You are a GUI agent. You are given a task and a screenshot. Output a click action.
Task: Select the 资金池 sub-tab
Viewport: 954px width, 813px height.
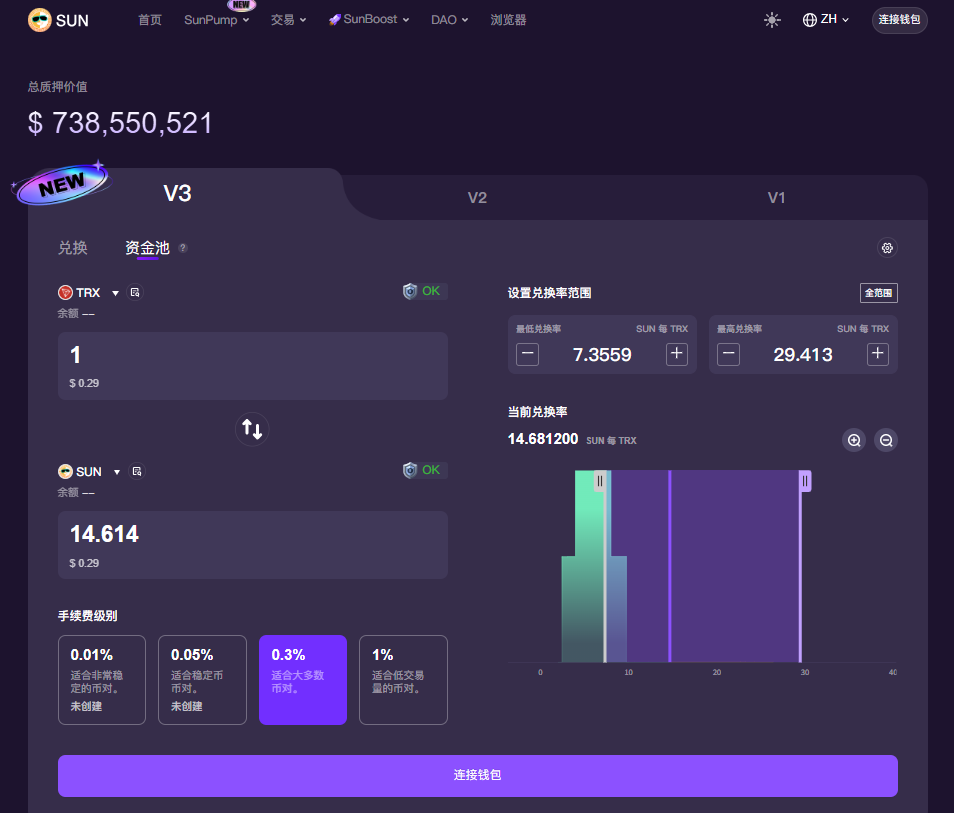point(147,248)
